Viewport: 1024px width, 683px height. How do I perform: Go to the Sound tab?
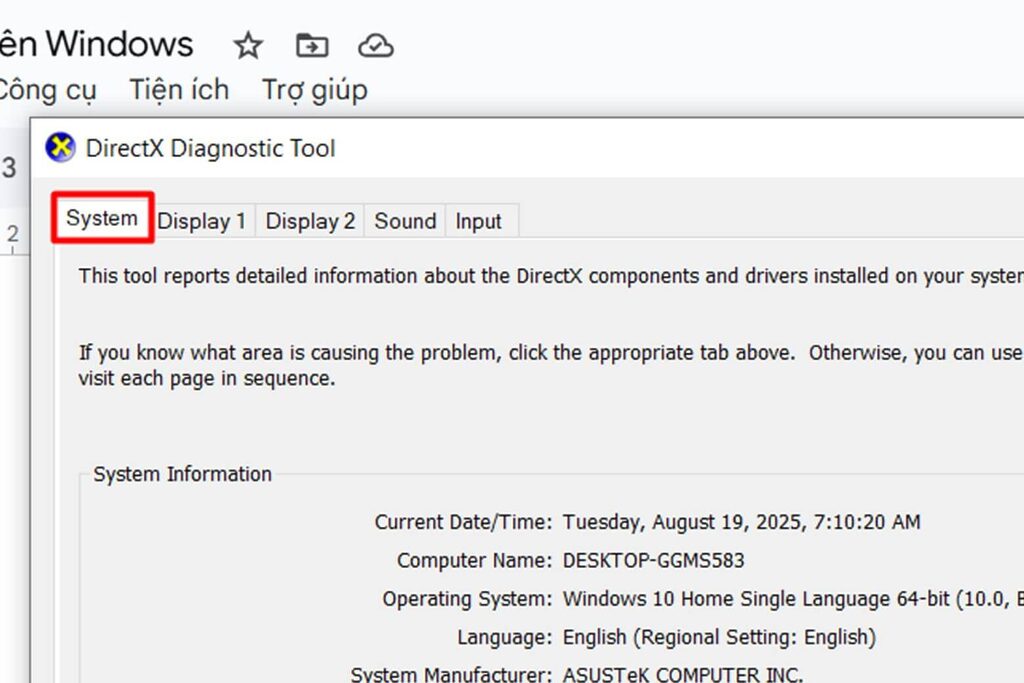click(405, 221)
